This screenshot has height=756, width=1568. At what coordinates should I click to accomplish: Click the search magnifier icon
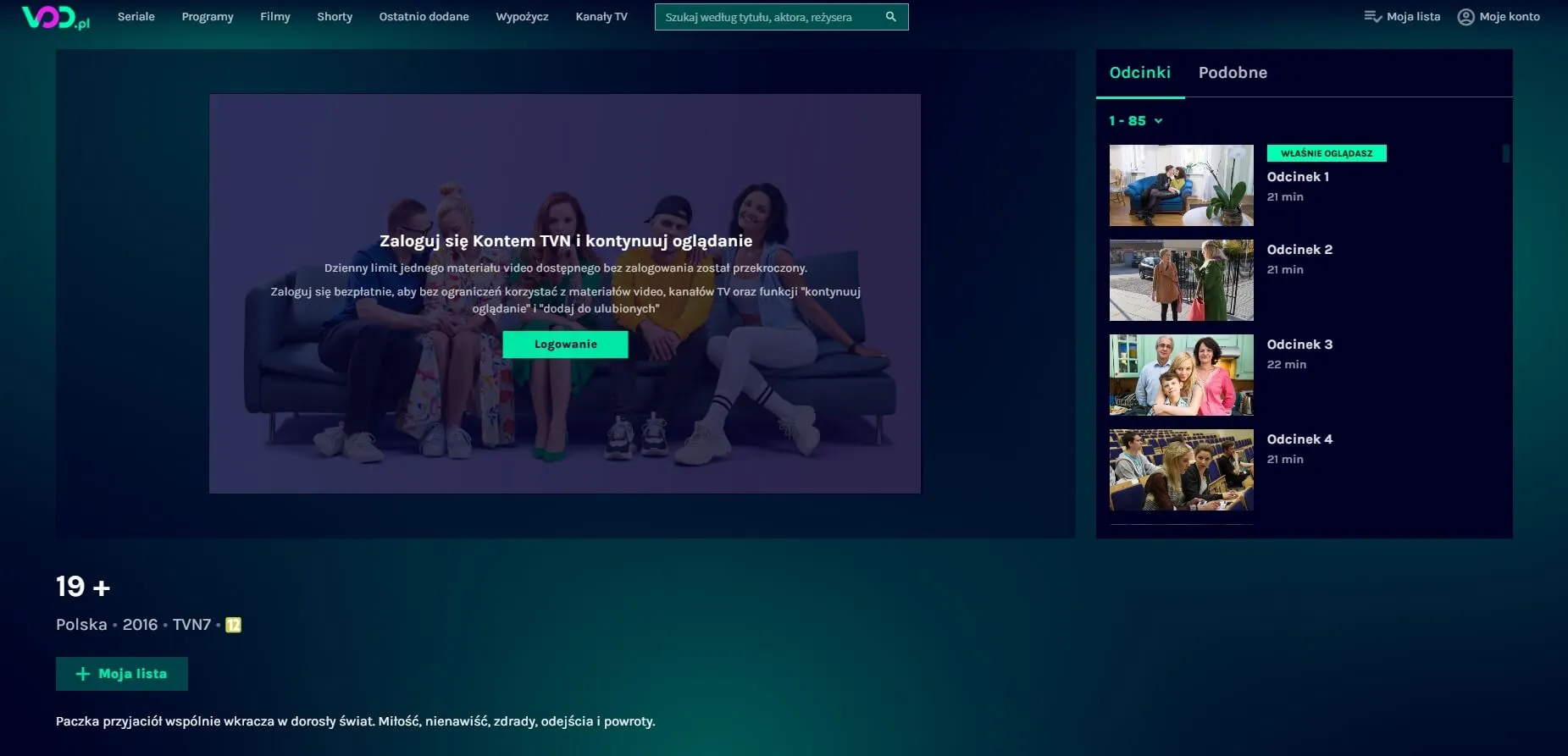pyautogui.click(x=890, y=17)
